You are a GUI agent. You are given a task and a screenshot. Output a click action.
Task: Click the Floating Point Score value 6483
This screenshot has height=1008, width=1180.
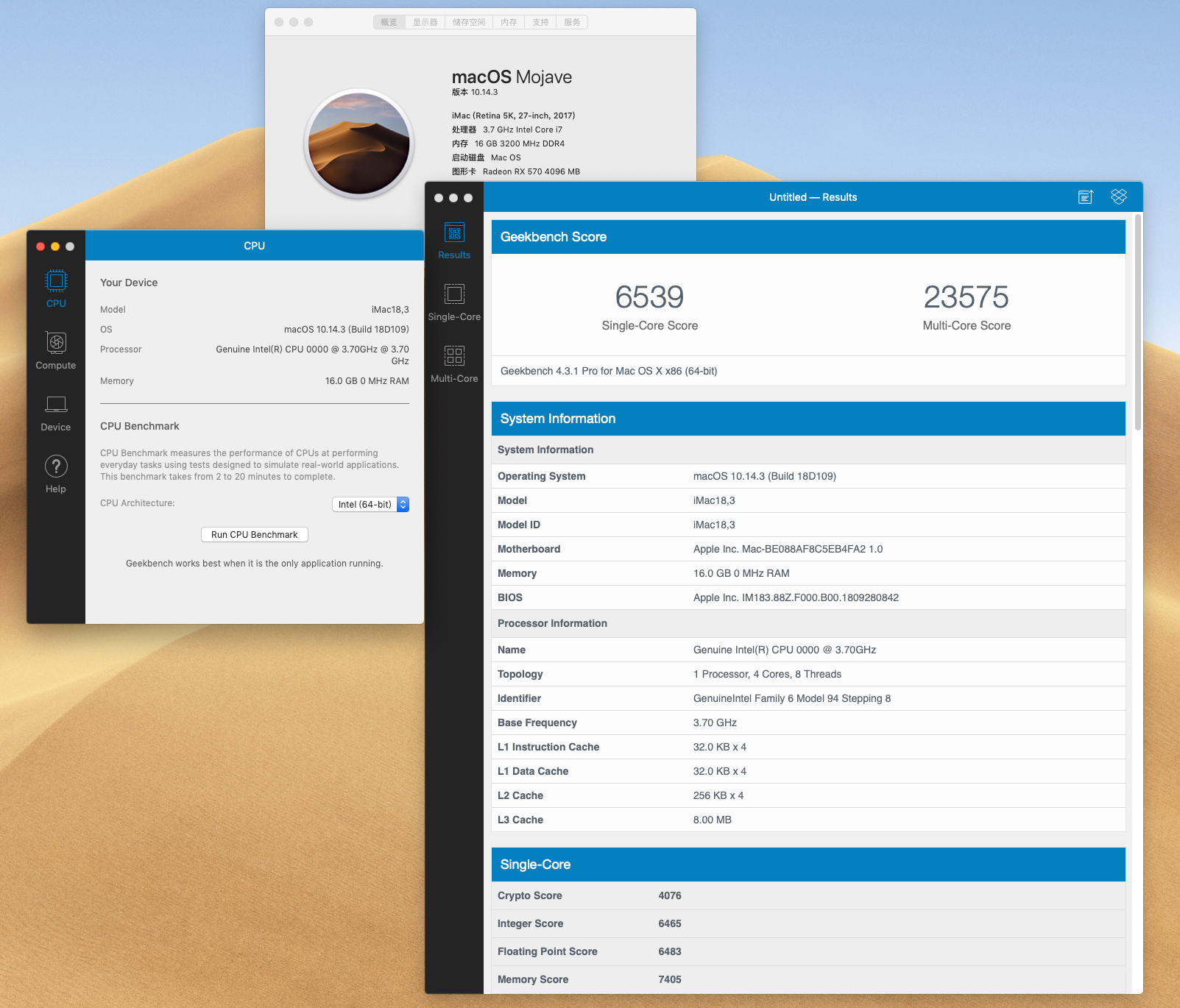coord(670,951)
